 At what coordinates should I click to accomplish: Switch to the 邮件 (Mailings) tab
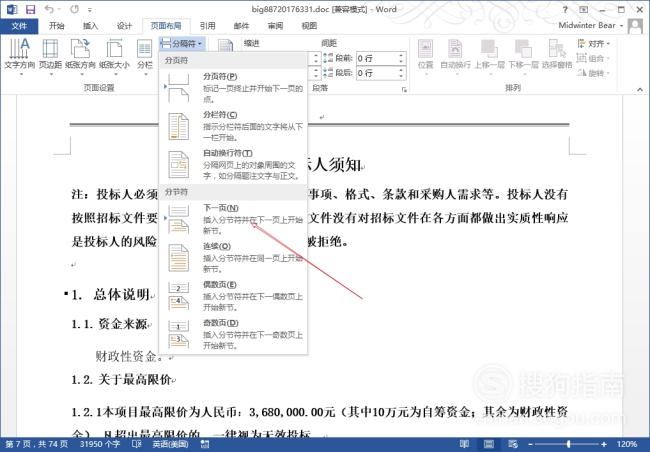pos(241,26)
